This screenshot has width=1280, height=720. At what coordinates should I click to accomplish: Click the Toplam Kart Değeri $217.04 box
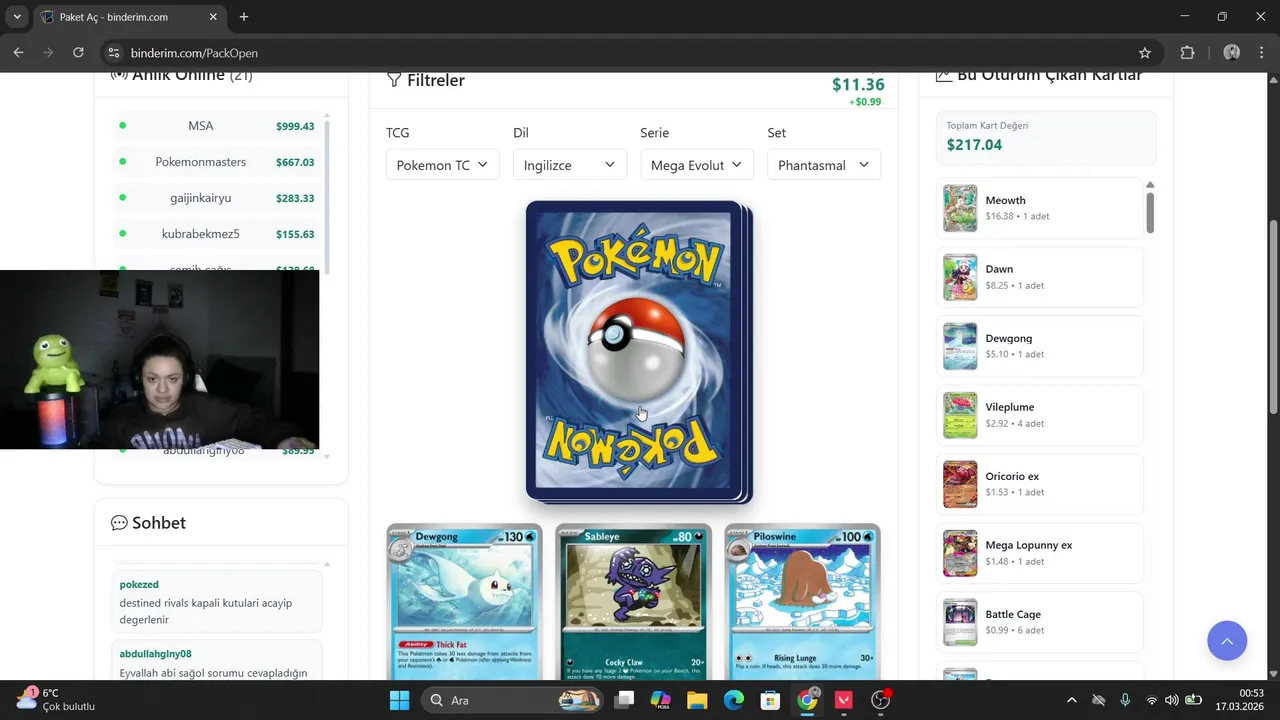click(x=1046, y=137)
